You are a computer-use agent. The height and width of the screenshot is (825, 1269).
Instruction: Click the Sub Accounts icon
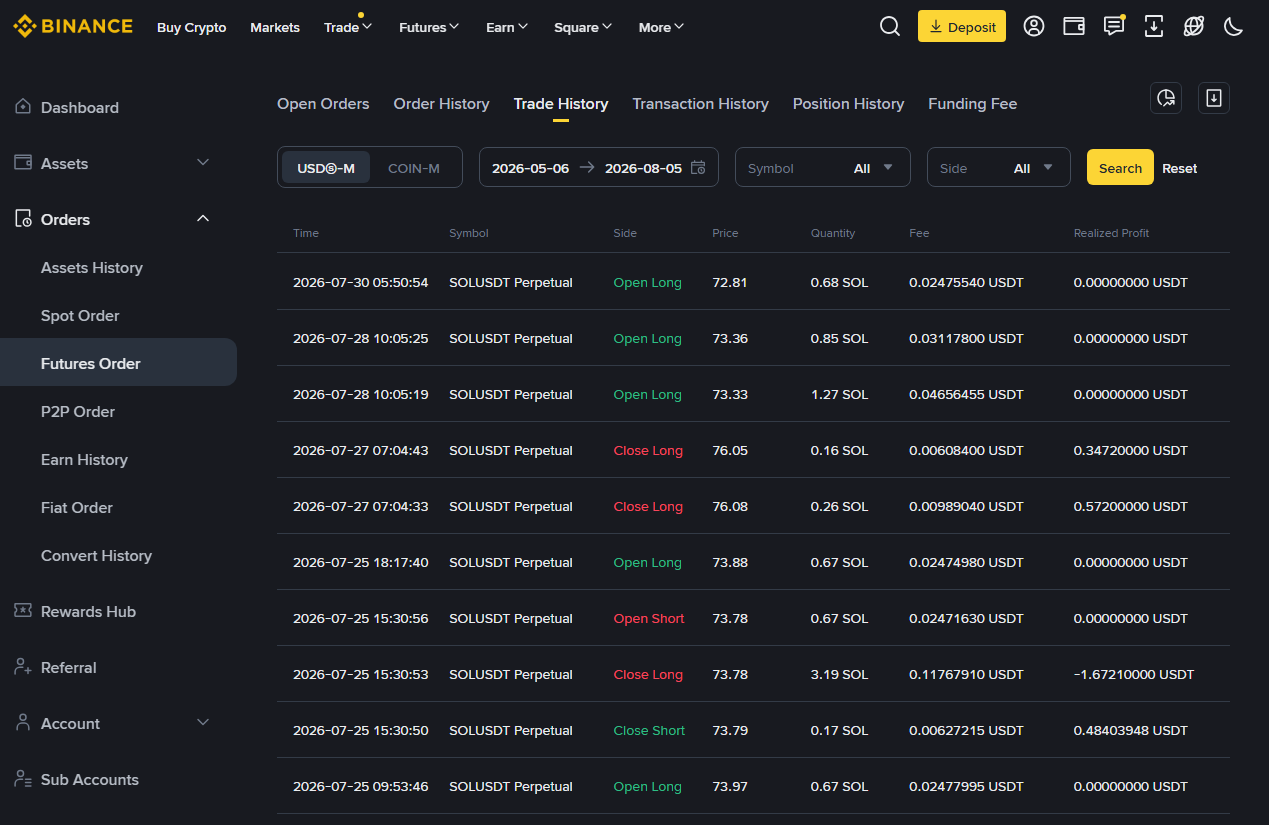coord(23,779)
